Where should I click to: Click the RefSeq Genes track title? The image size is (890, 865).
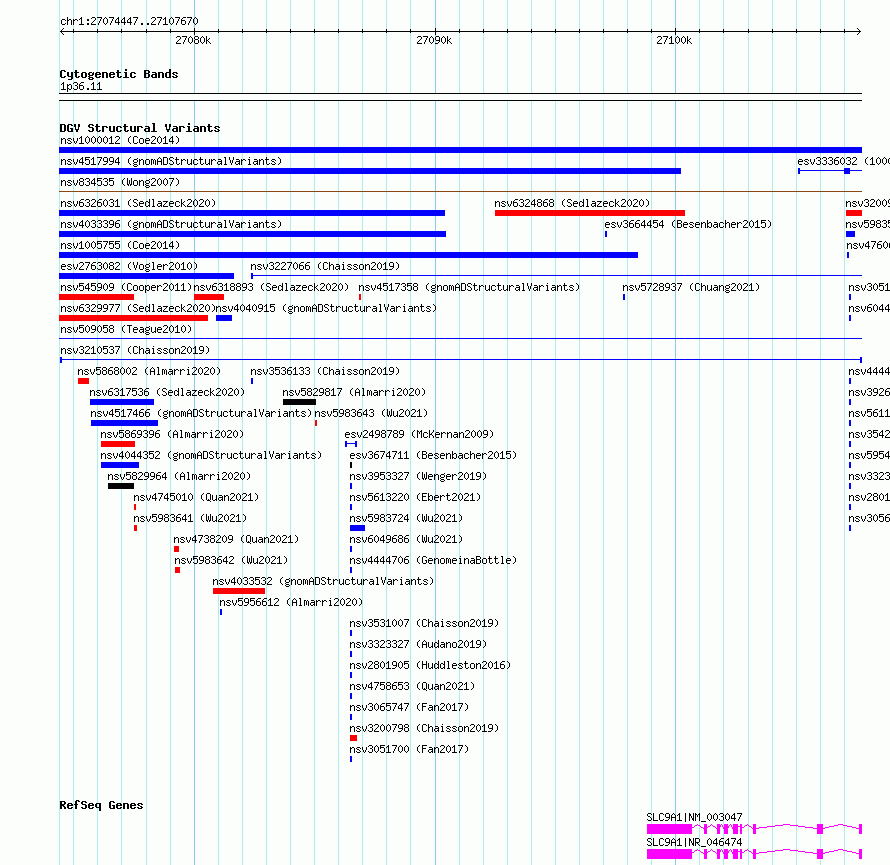101,805
